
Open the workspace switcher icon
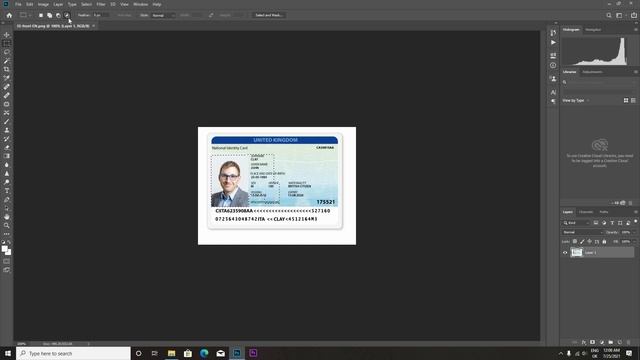click(620, 15)
